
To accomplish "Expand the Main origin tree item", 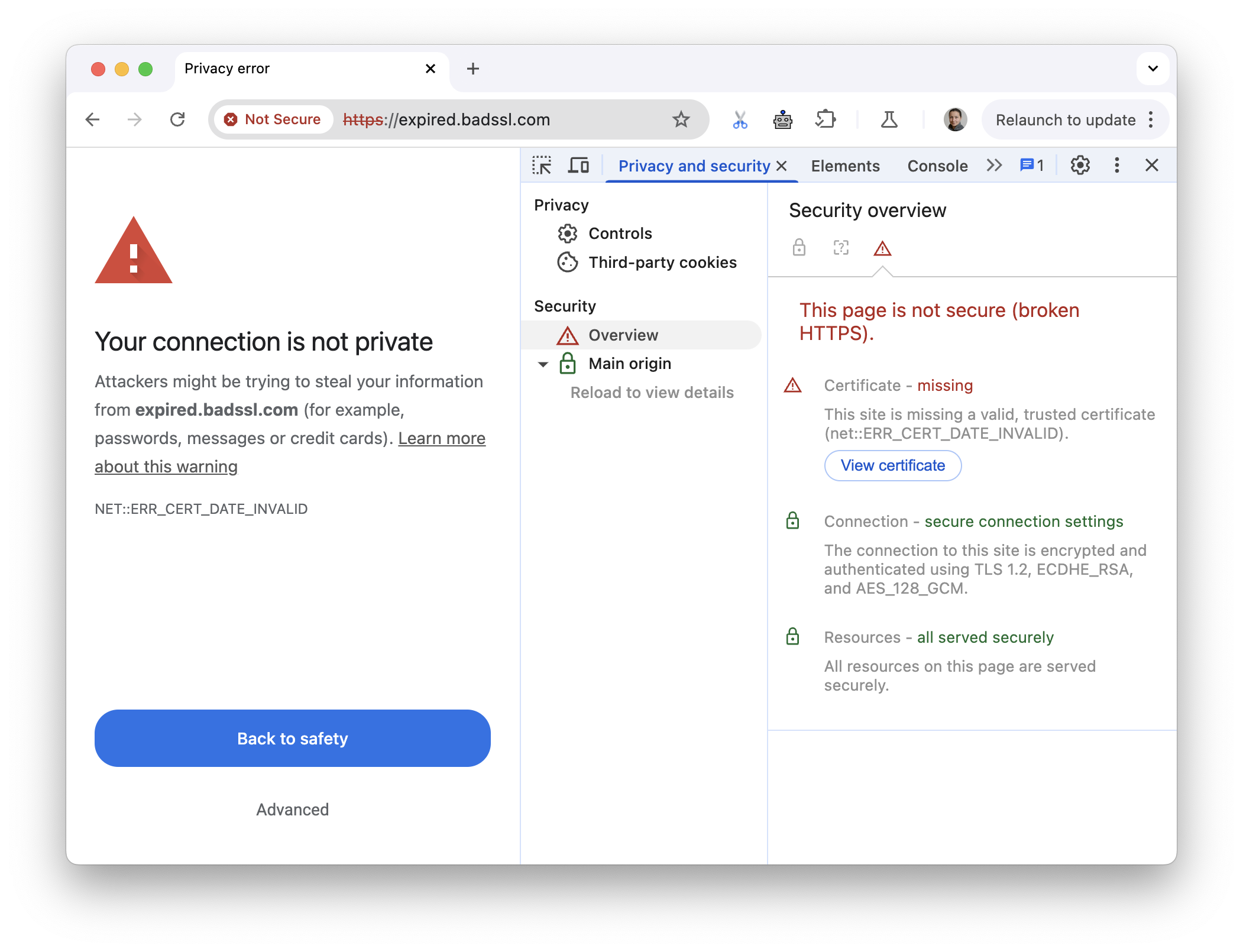I will point(542,363).
